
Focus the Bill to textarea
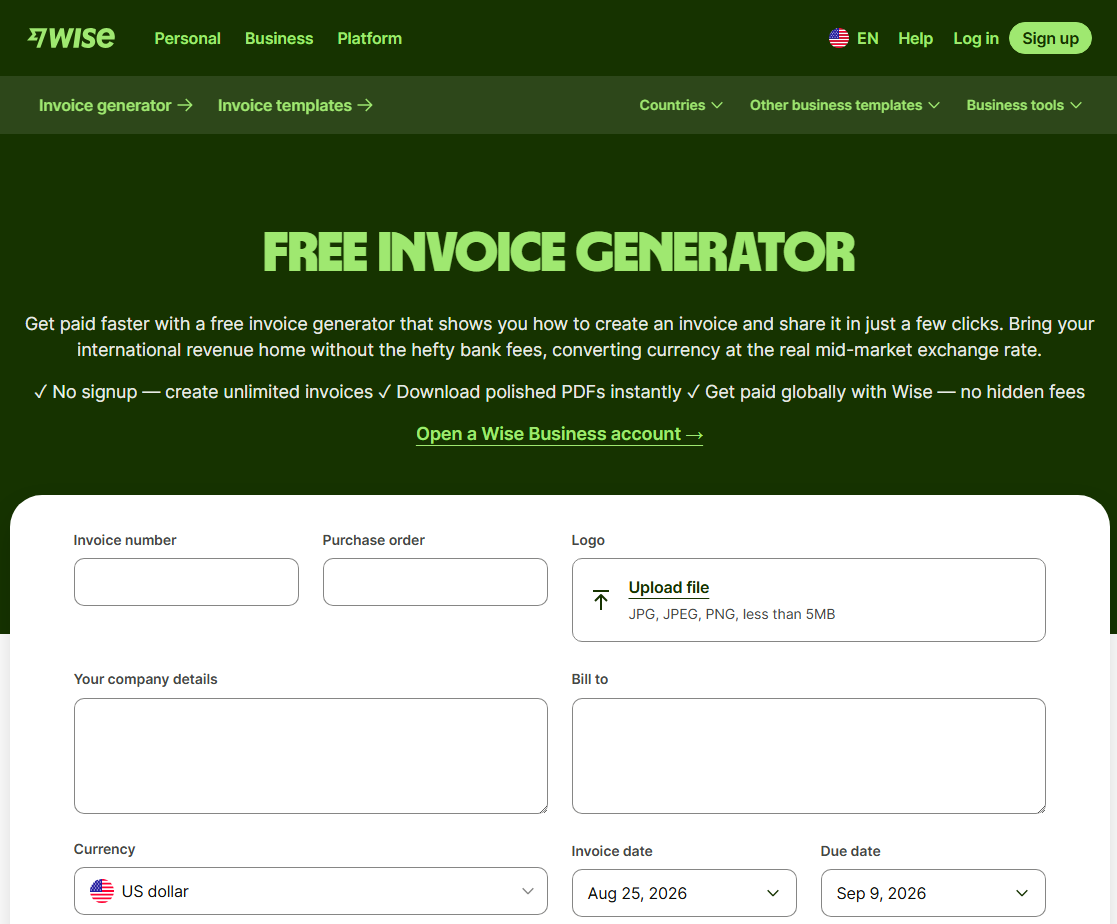click(809, 756)
